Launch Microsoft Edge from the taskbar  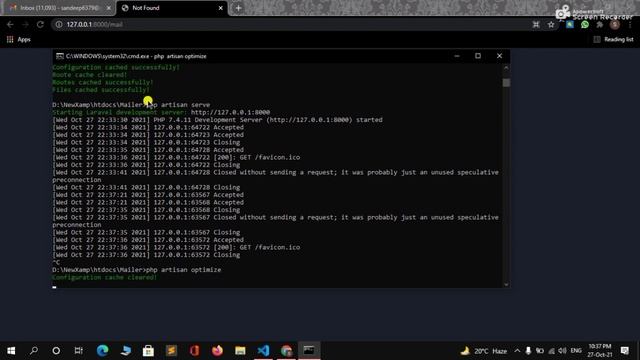point(102,351)
